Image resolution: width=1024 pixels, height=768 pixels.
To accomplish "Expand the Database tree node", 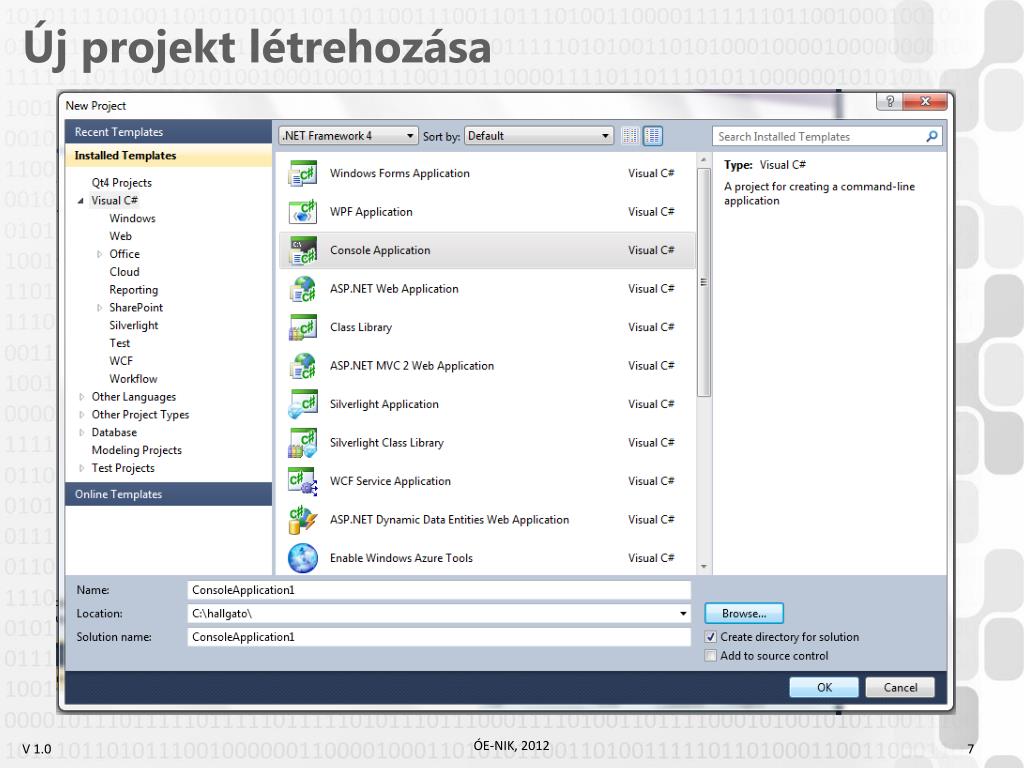I will pos(82,432).
